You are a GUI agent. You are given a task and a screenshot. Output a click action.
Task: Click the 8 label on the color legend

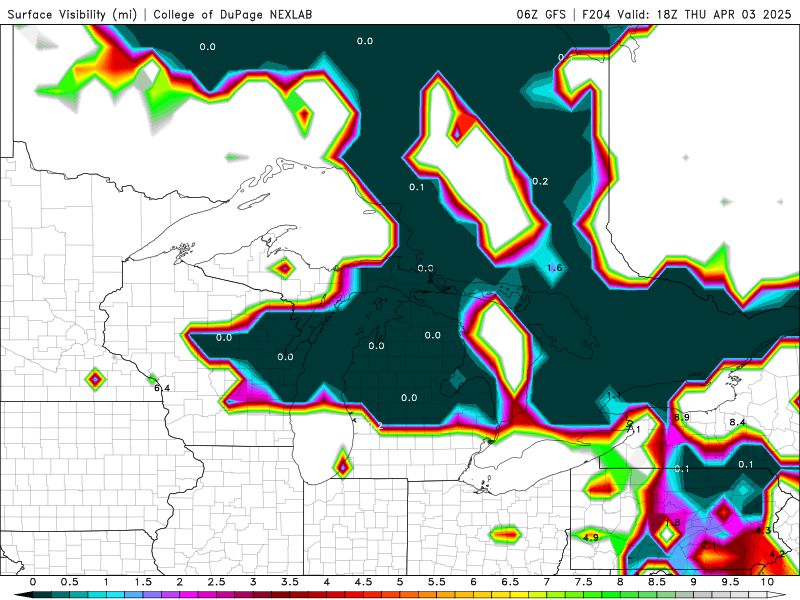coord(620,582)
